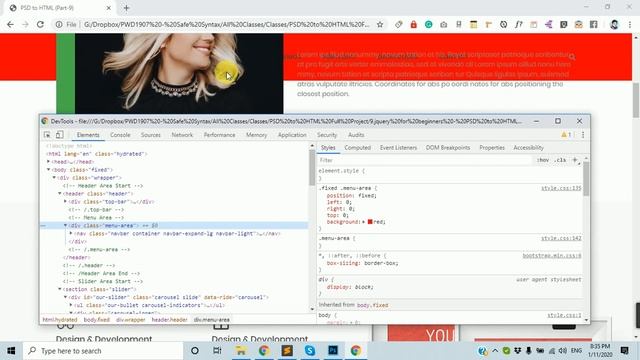The image size is (640, 360).
Task: Click browser forward arrow
Action: (x=25, y=24)
